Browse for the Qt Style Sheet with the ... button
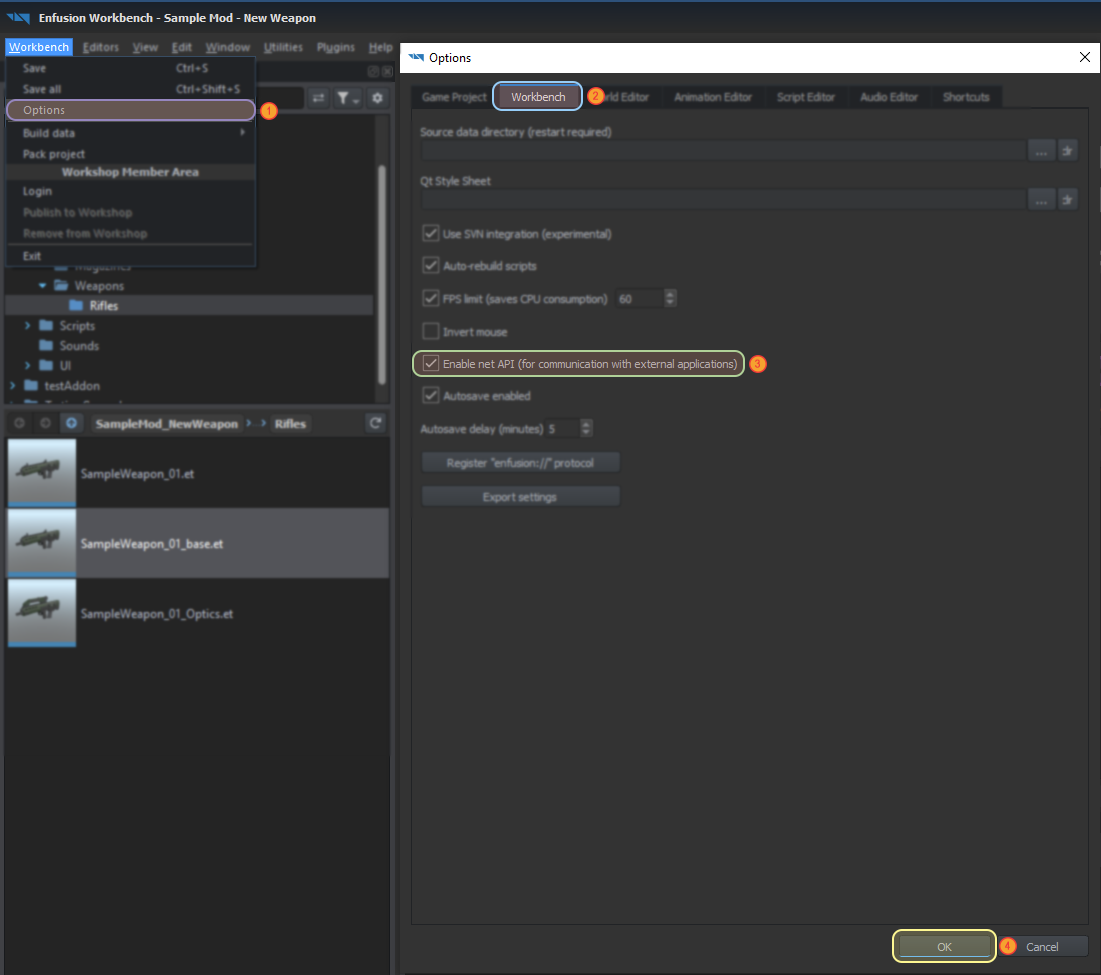This screenshot has height=975, width=1101. click(1041, 199)
